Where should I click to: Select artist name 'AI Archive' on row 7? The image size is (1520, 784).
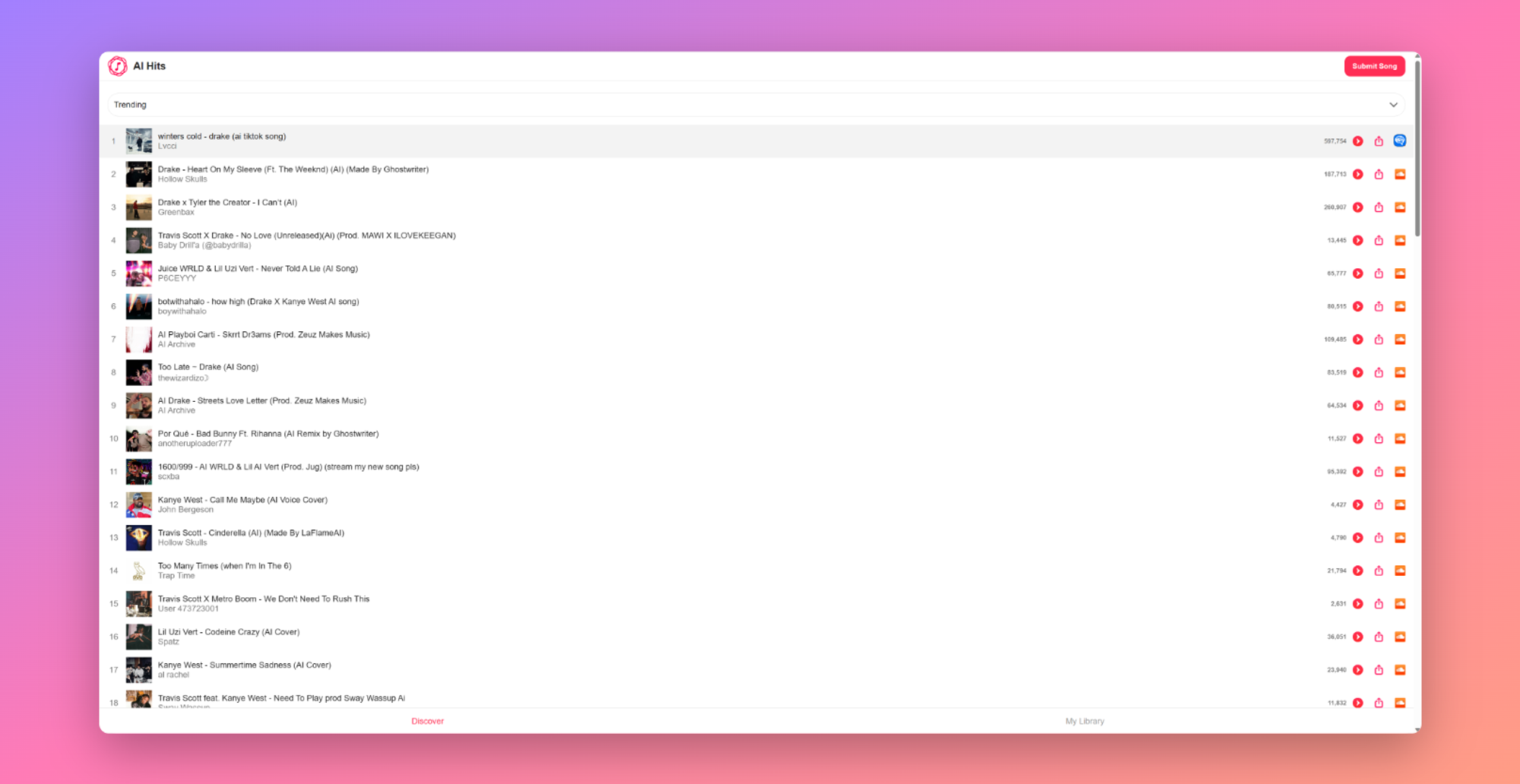pyautogui.click(x=176, y=344)
